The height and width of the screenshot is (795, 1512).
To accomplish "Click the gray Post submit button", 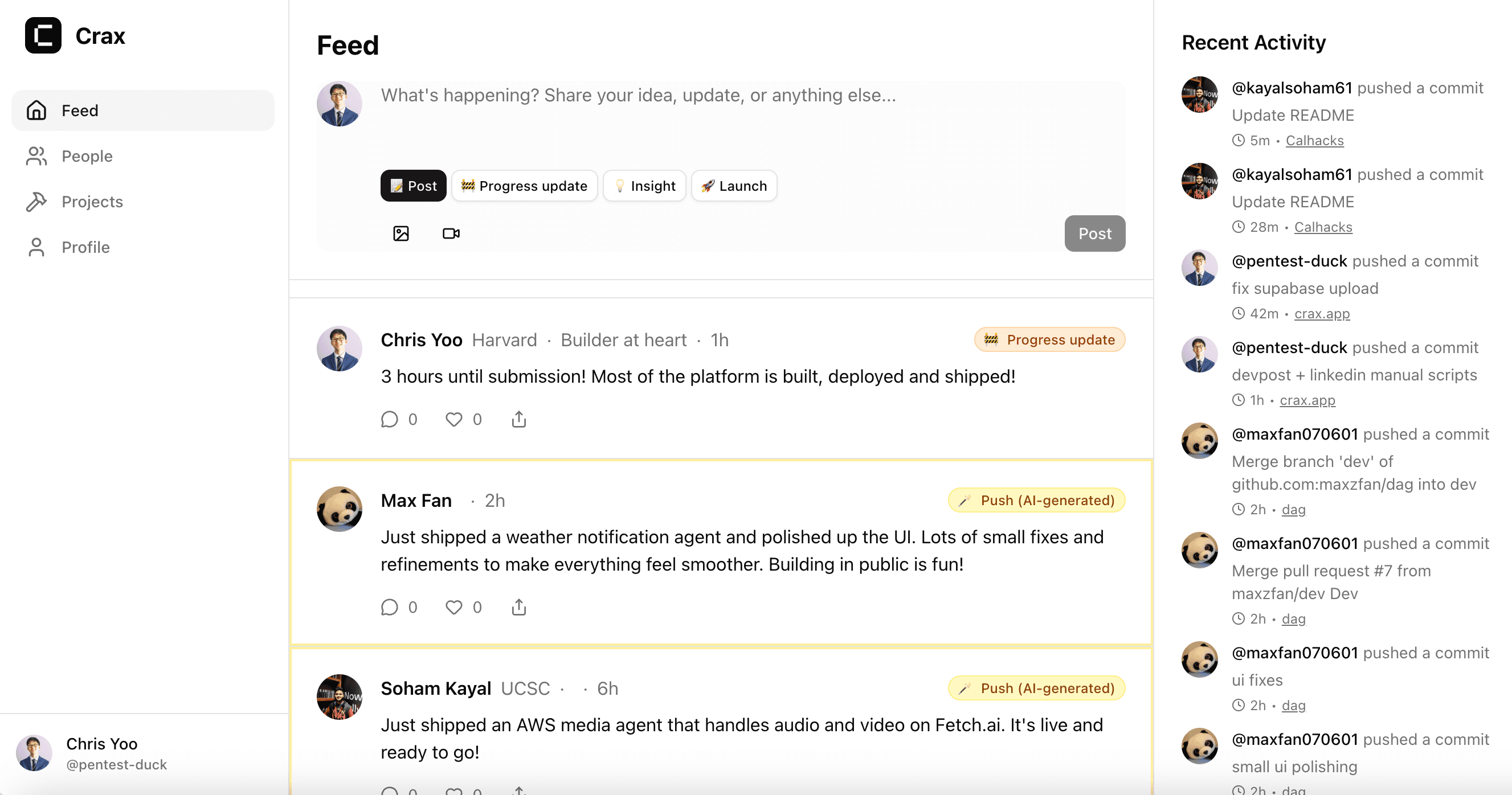I will [x=1094, y=233].
